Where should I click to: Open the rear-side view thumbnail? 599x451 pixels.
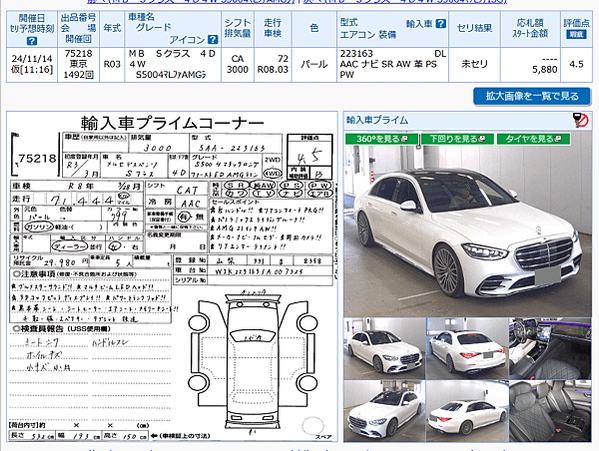(x=467, y=411)
